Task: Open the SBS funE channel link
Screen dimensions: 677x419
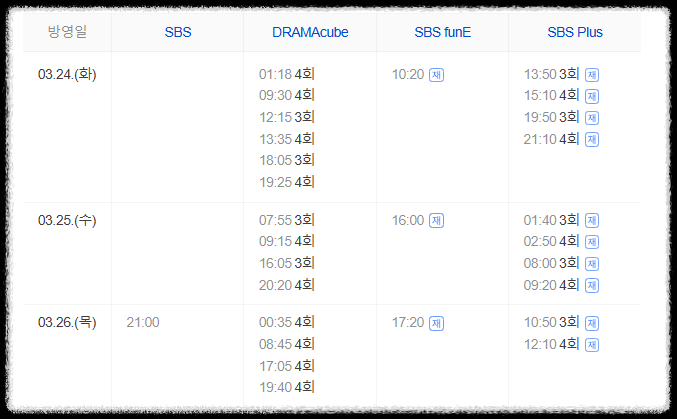Action: tap(443, 32)
